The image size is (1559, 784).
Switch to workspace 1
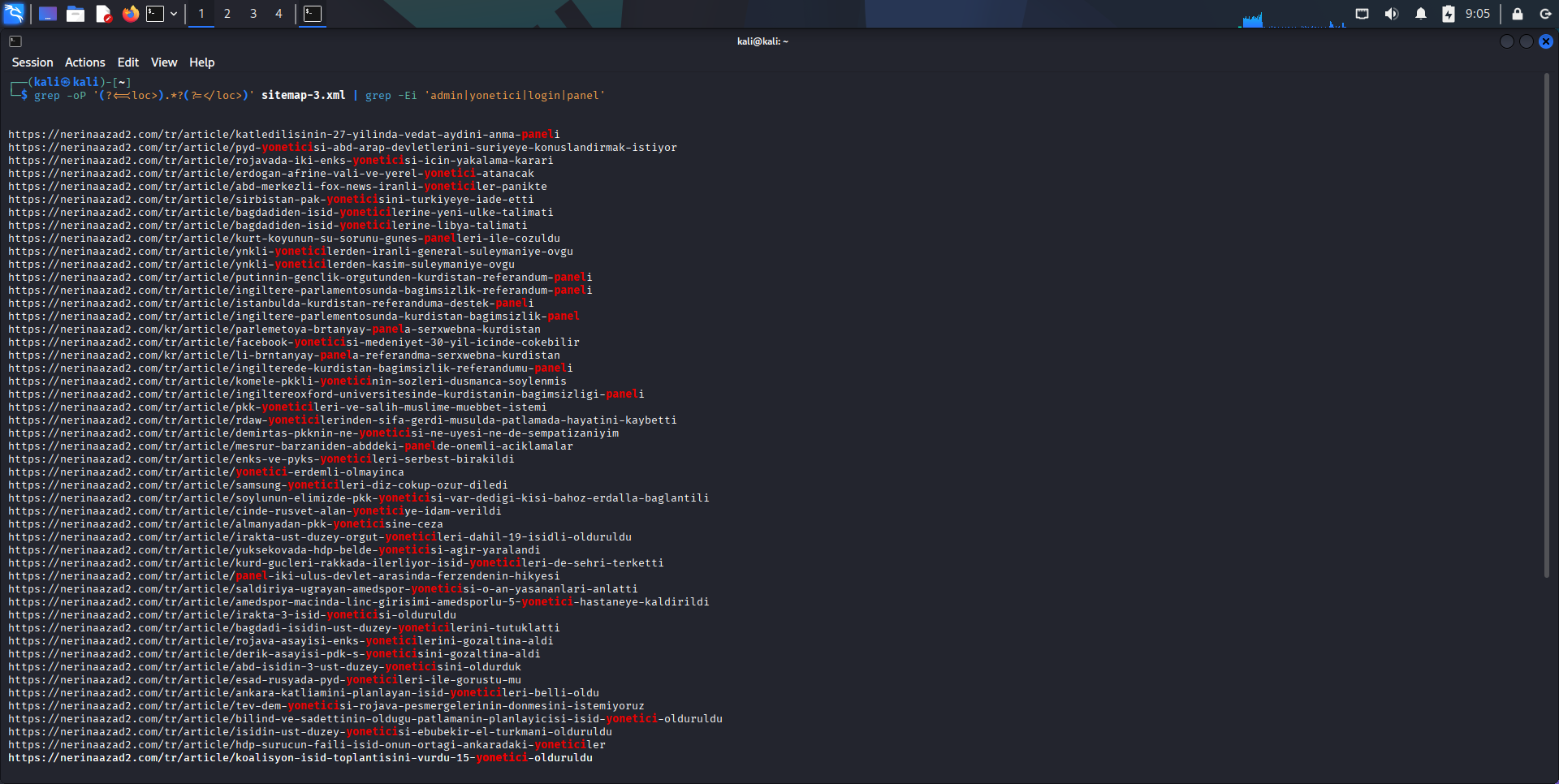pyautogui.click(x=201, y=14)
